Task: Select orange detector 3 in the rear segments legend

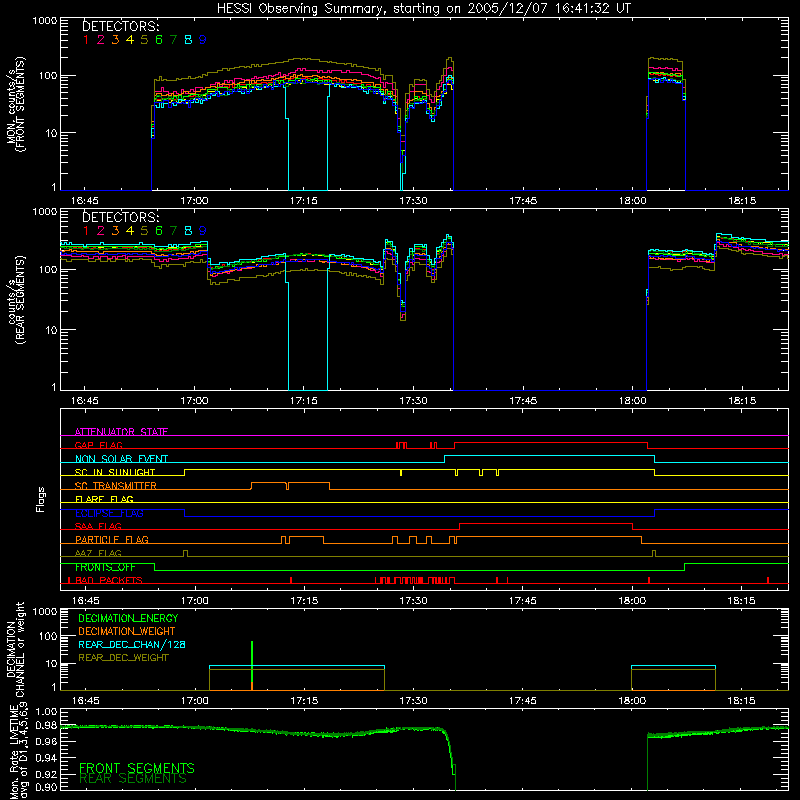Action: point(115,231)
